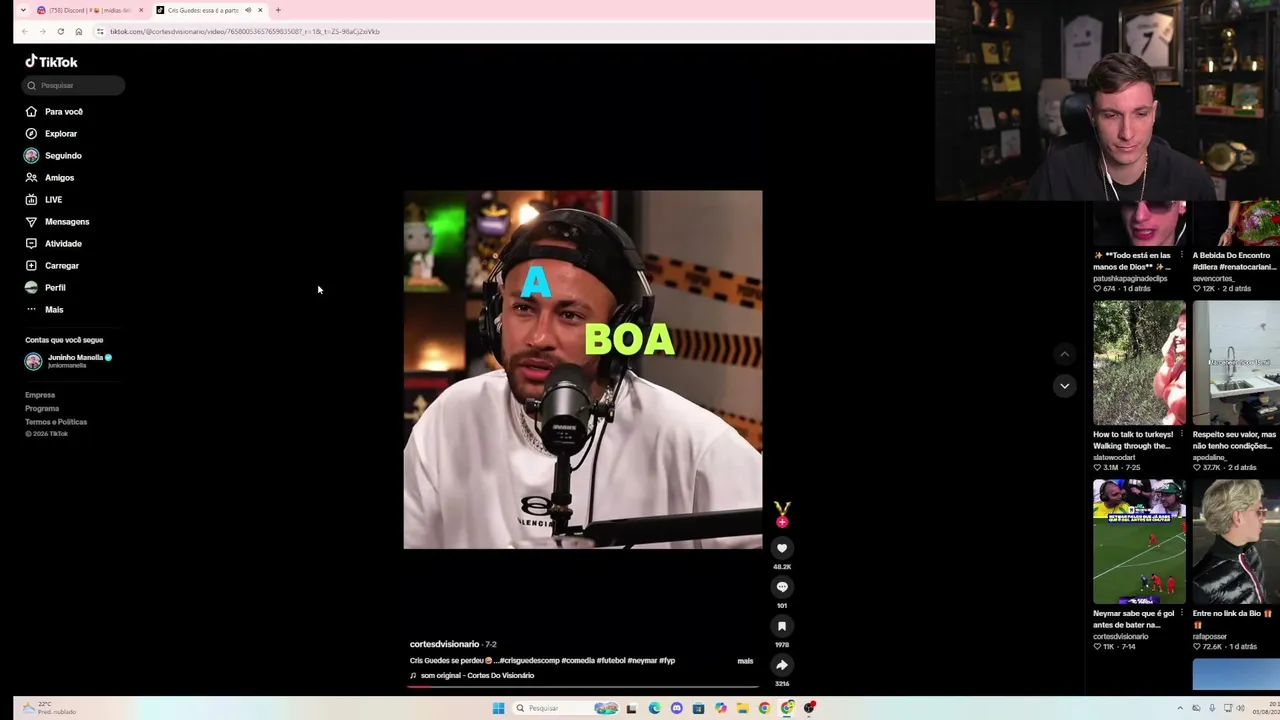Open the Programa footer link
The image size is (1280, 720).
coord(42,409)
